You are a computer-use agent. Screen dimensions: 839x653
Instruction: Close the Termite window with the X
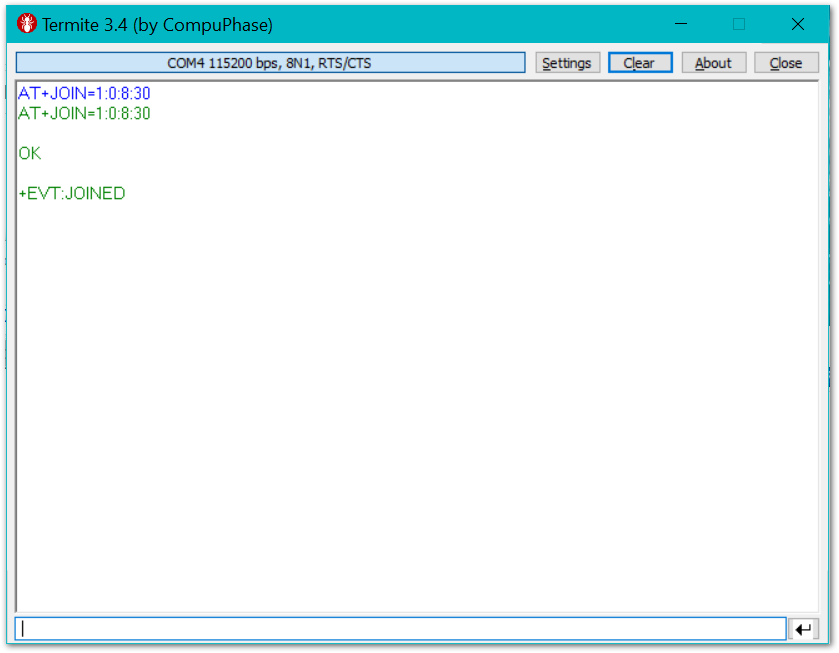click(797, 24)
